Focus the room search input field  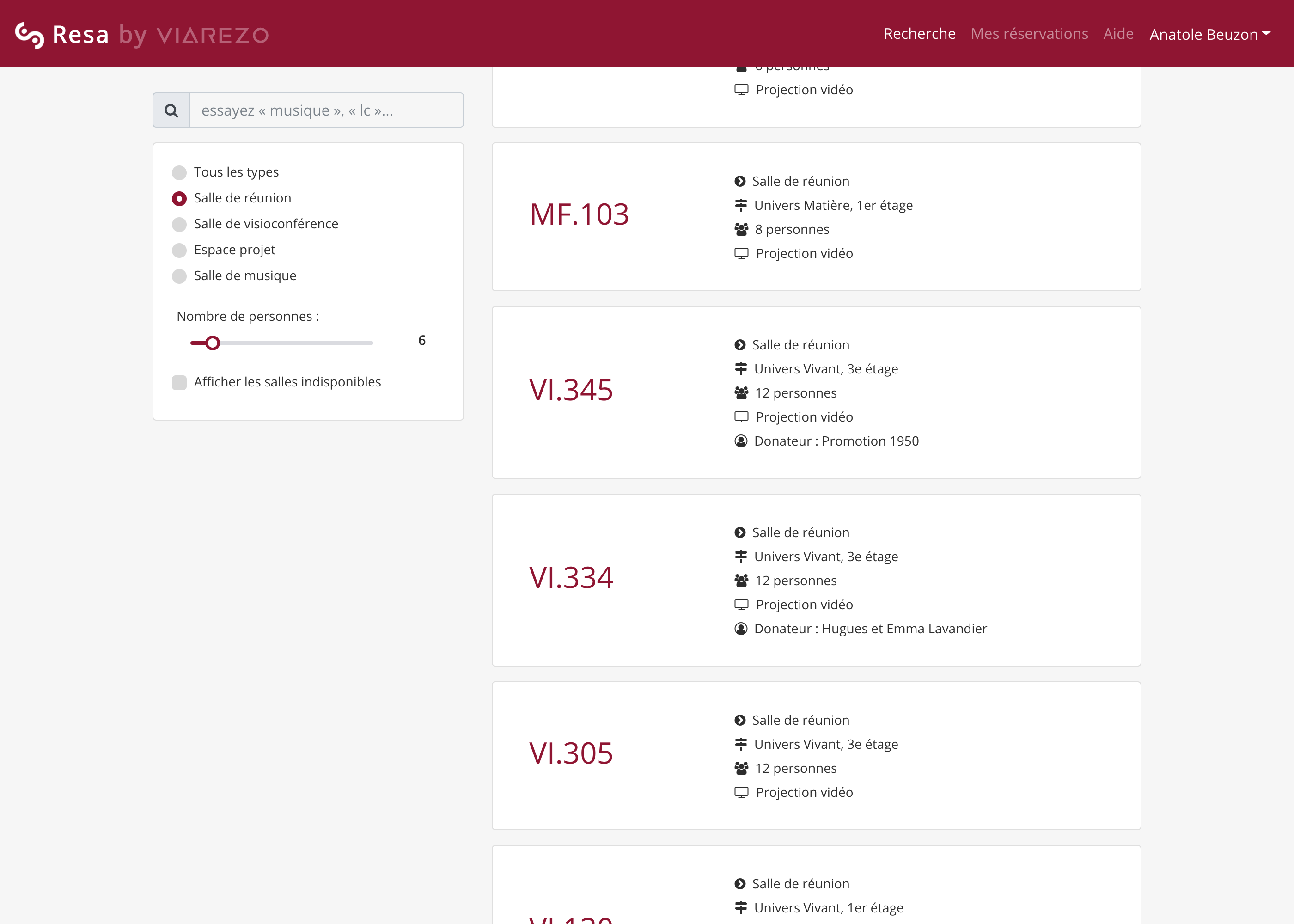point(326,110)
